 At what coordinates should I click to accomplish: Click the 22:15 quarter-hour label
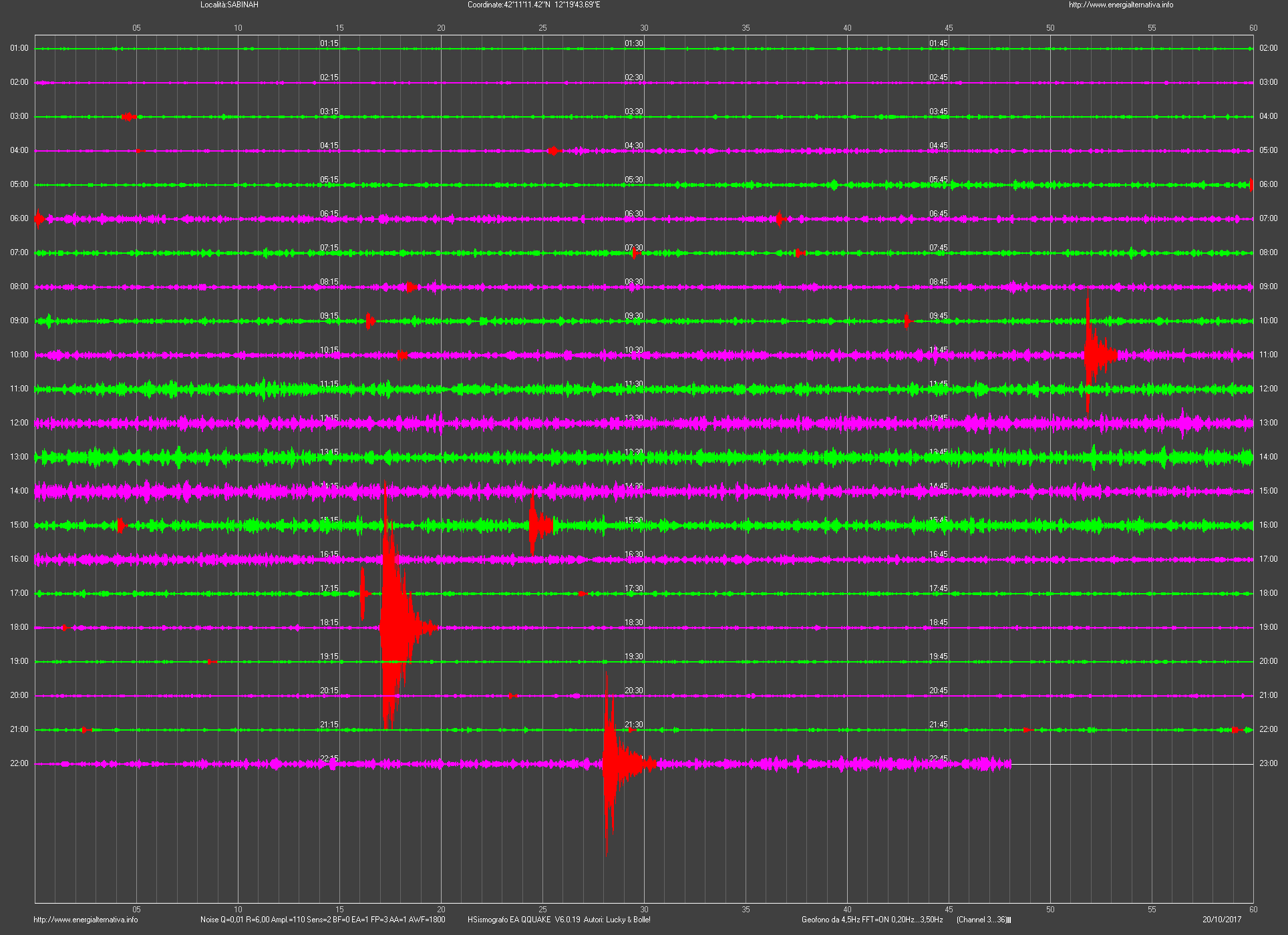tap(329, 759)
